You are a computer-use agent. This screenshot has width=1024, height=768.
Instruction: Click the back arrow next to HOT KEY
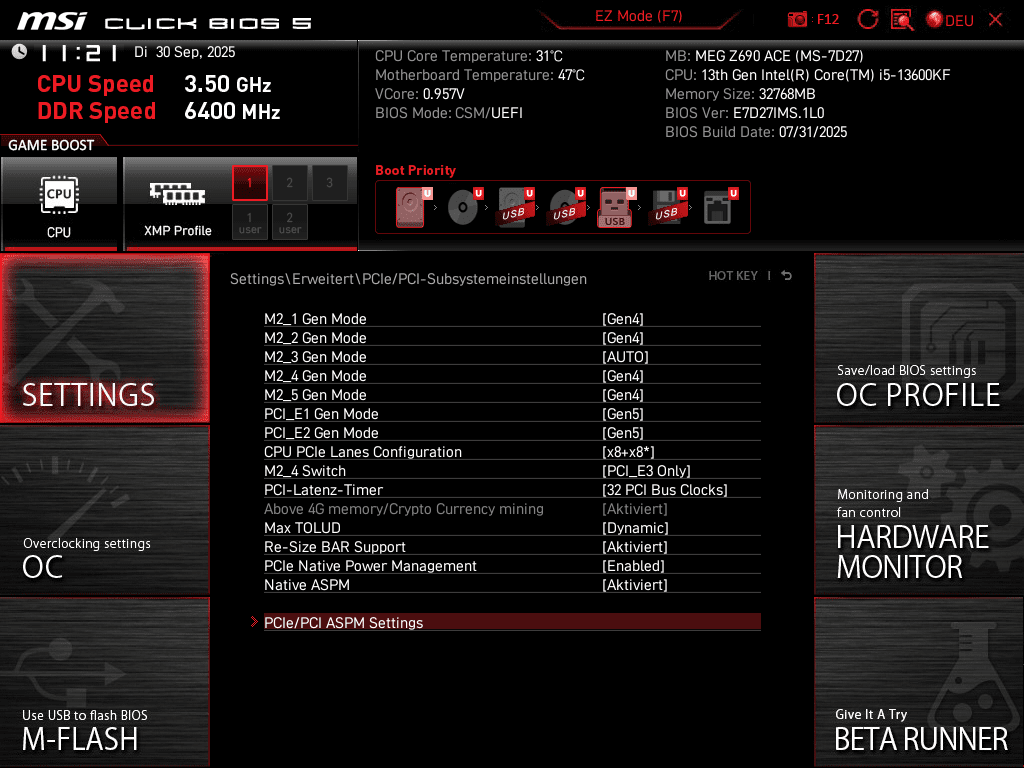coord(787,276)
